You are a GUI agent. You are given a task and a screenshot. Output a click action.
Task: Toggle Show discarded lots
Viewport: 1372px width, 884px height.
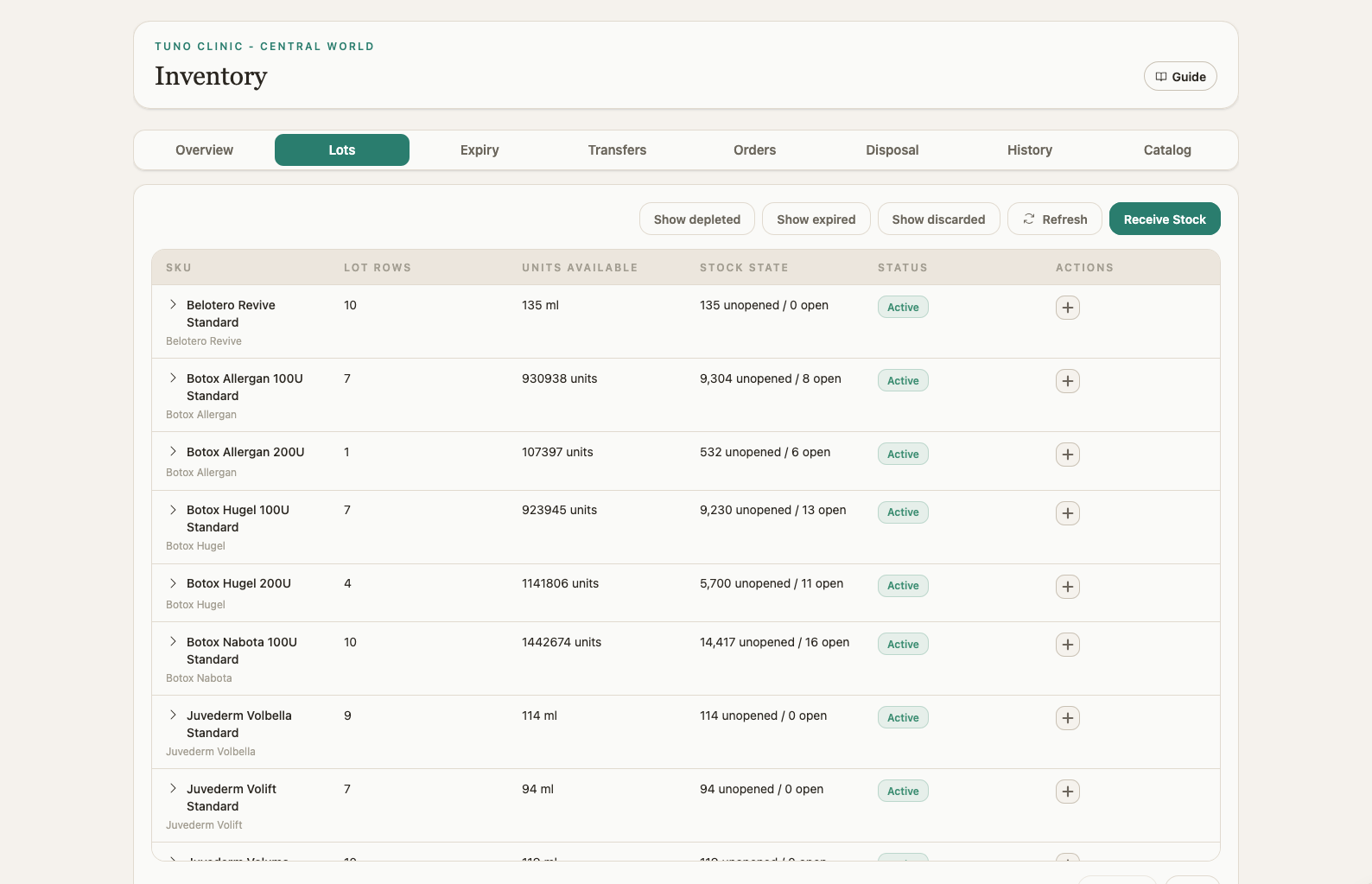(939, 219)
